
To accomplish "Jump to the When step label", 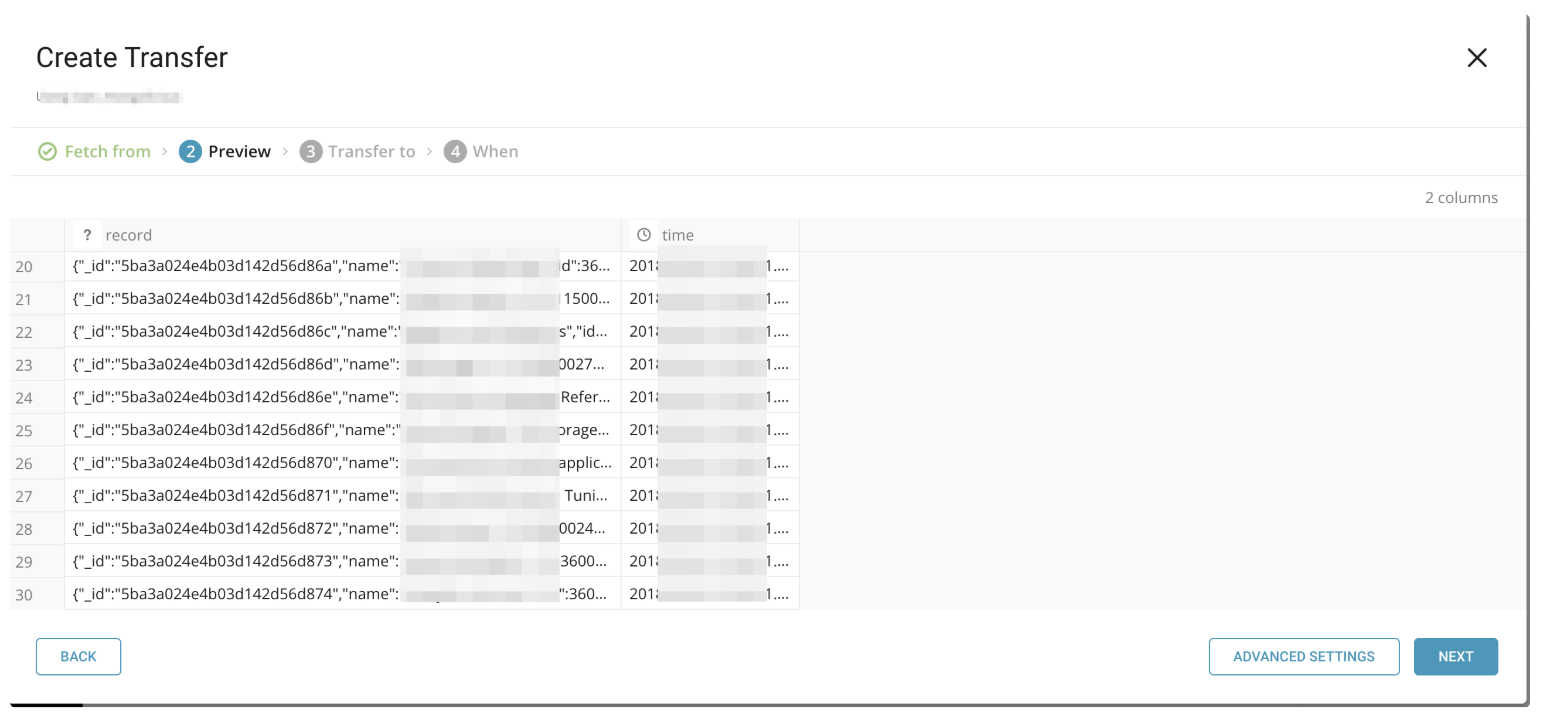I will click(x=495, y=152).
